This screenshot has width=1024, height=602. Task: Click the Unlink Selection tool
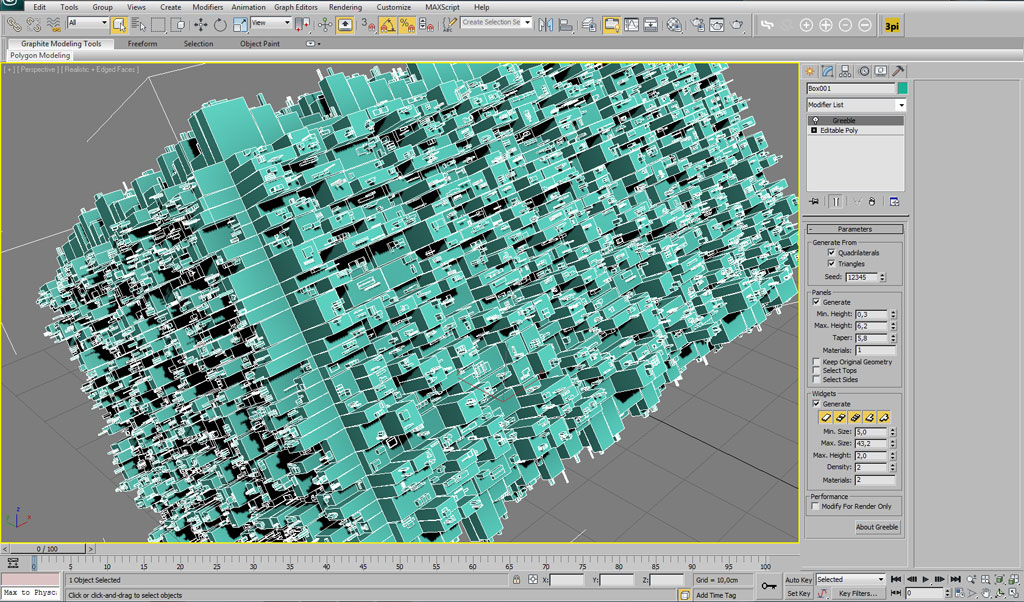click(x=33, y=25)
